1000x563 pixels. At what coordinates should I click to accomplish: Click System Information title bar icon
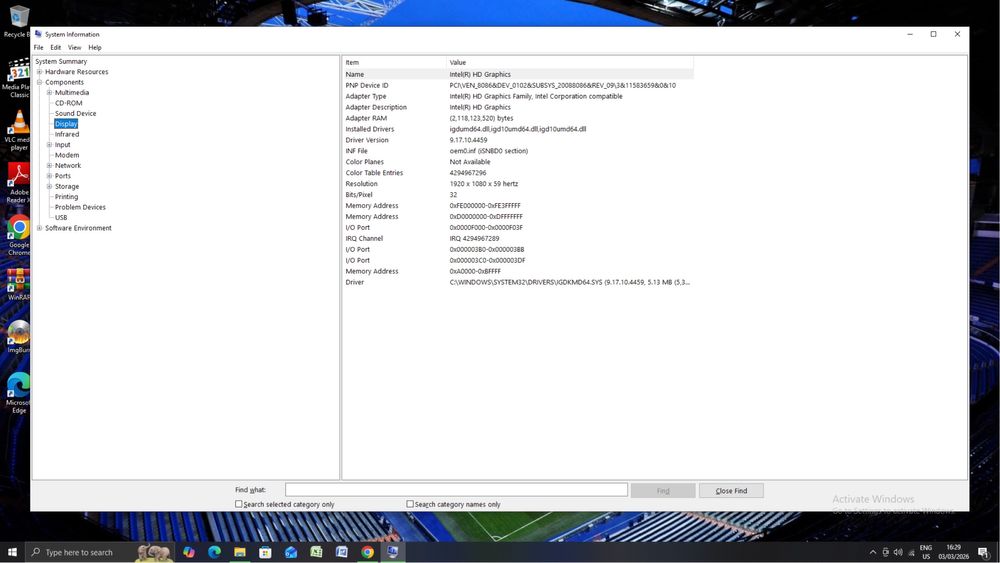pyautogui.click(x=38, y=34)
